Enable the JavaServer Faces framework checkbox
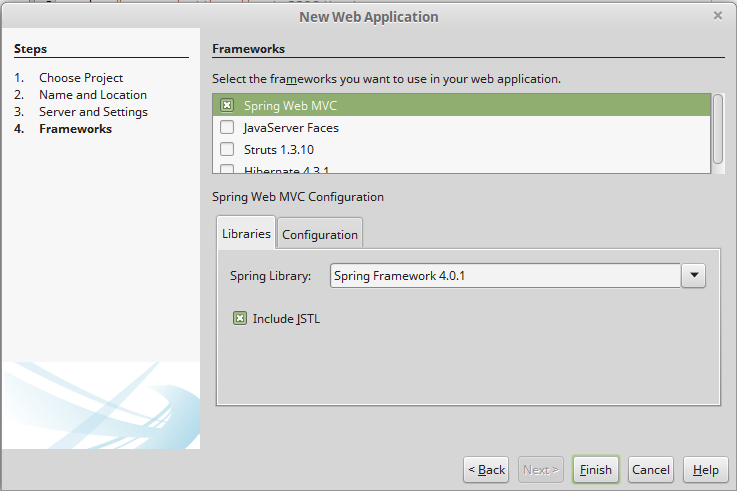 [227, 128]
